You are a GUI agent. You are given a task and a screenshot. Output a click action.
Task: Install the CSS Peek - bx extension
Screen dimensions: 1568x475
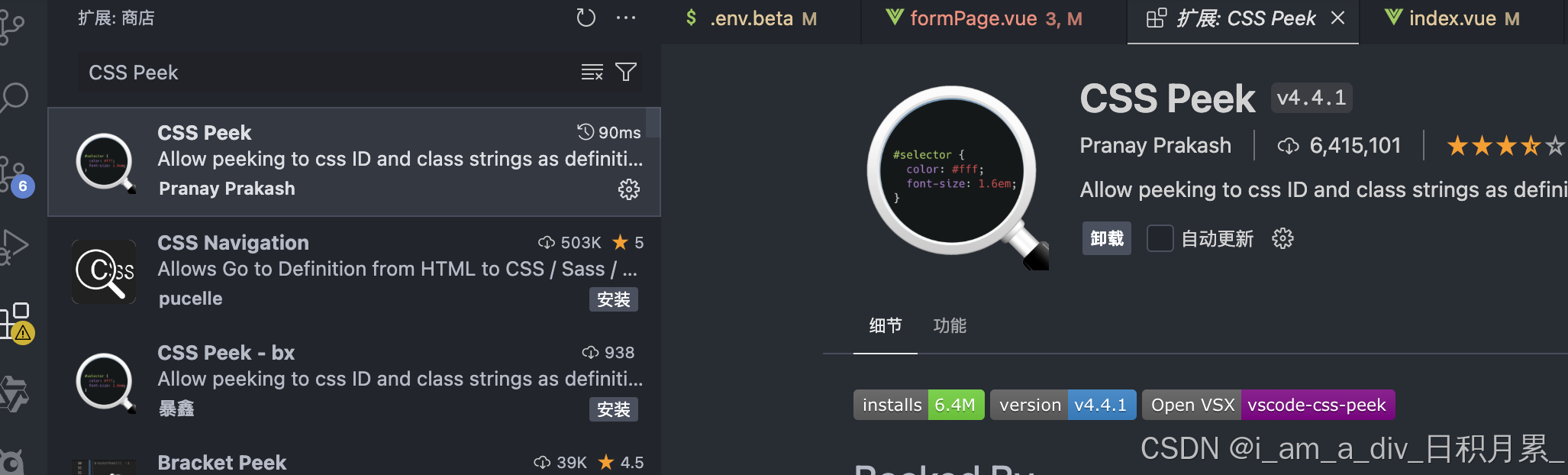coord(614,409)
